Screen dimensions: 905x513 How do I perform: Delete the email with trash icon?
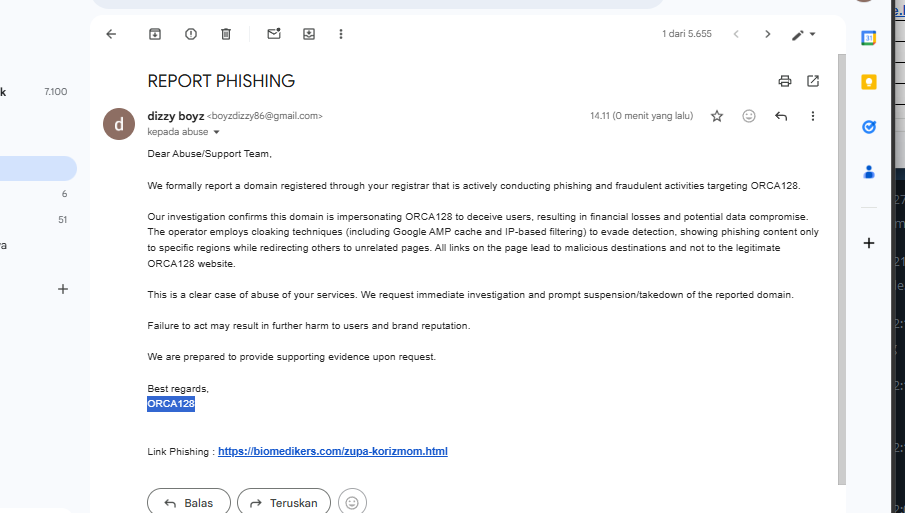click(x=226, y=34)
